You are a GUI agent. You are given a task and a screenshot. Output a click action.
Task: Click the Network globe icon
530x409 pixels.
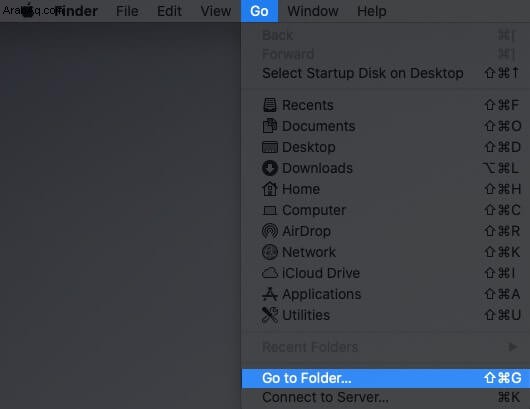270,252
